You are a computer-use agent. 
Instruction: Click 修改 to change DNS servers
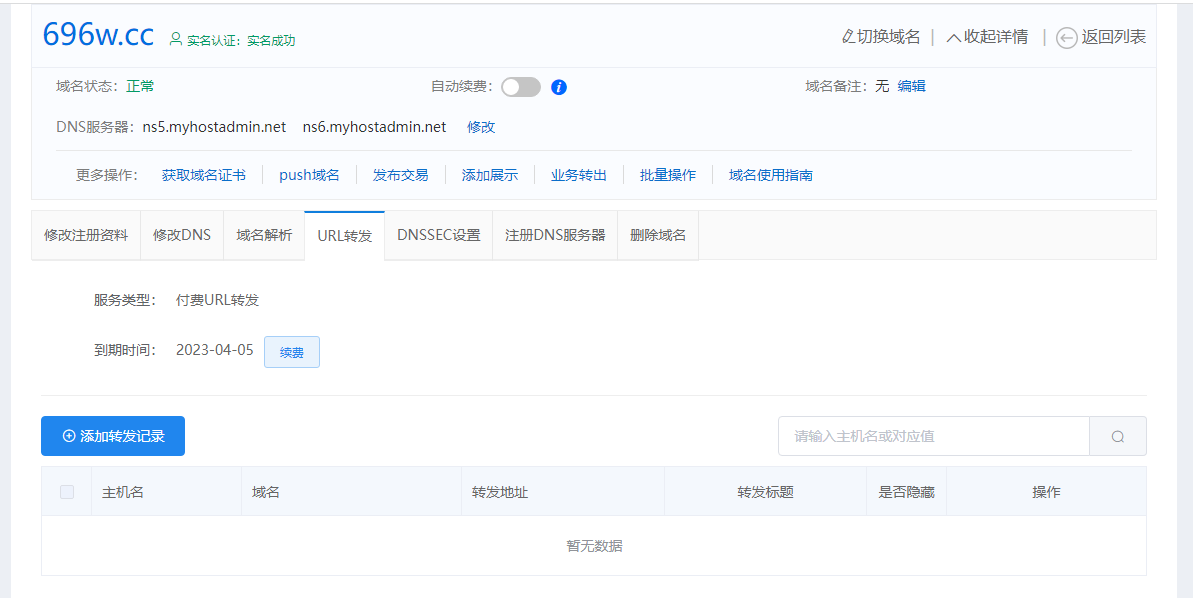tap(481, 127)
